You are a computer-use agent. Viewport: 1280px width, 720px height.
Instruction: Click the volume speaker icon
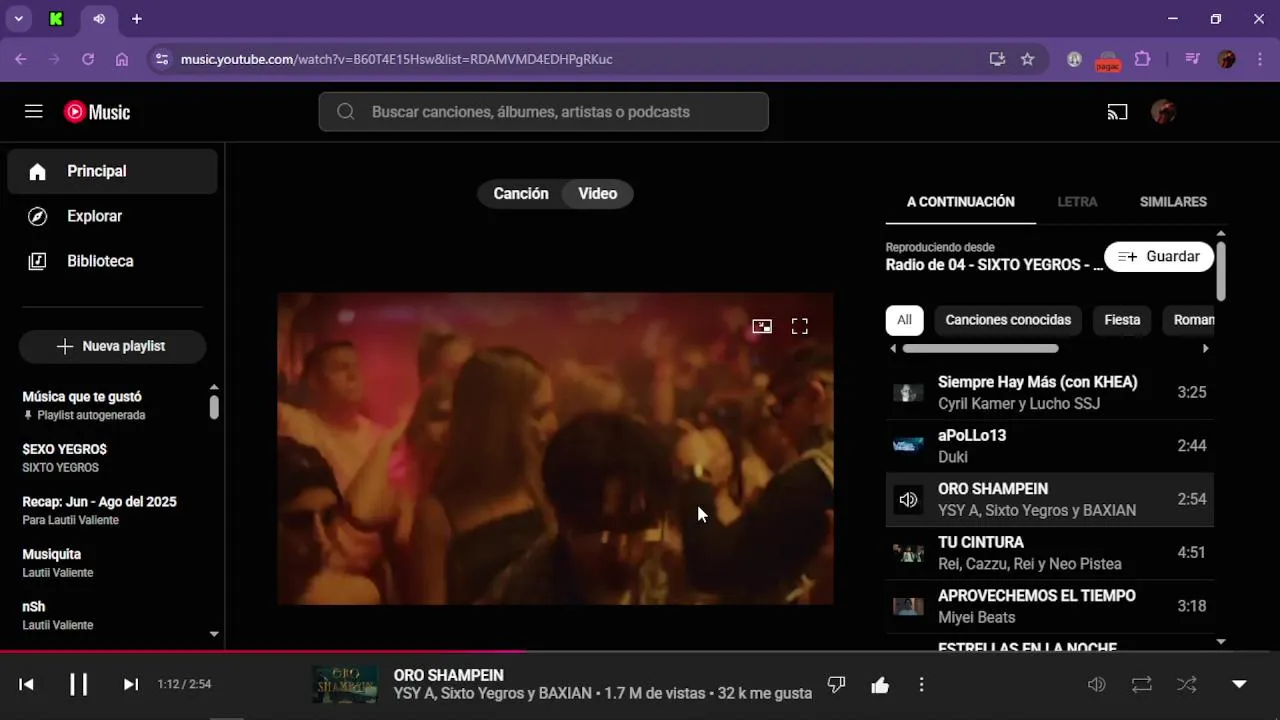1097,684
